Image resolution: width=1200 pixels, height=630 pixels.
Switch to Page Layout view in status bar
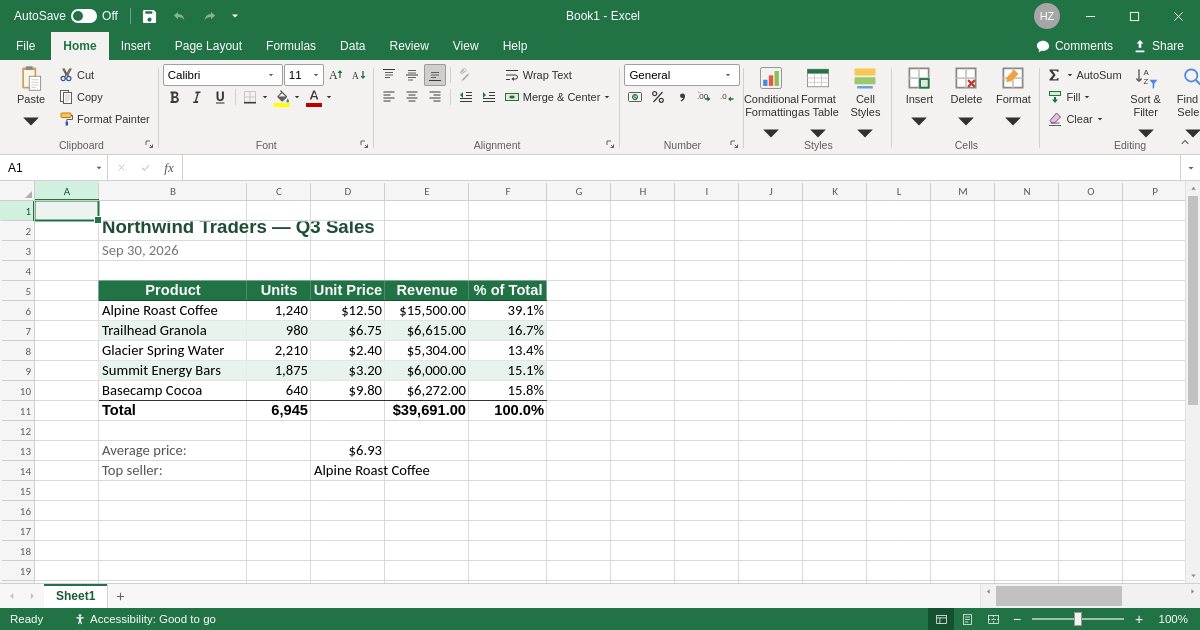pos(967,619)
